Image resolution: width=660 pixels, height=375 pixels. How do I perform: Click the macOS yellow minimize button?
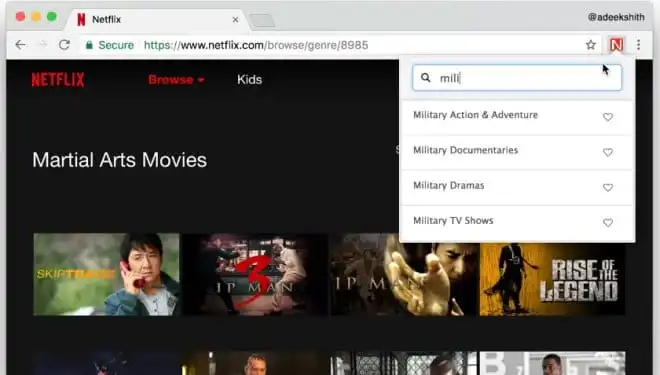[x=36, y=17]
